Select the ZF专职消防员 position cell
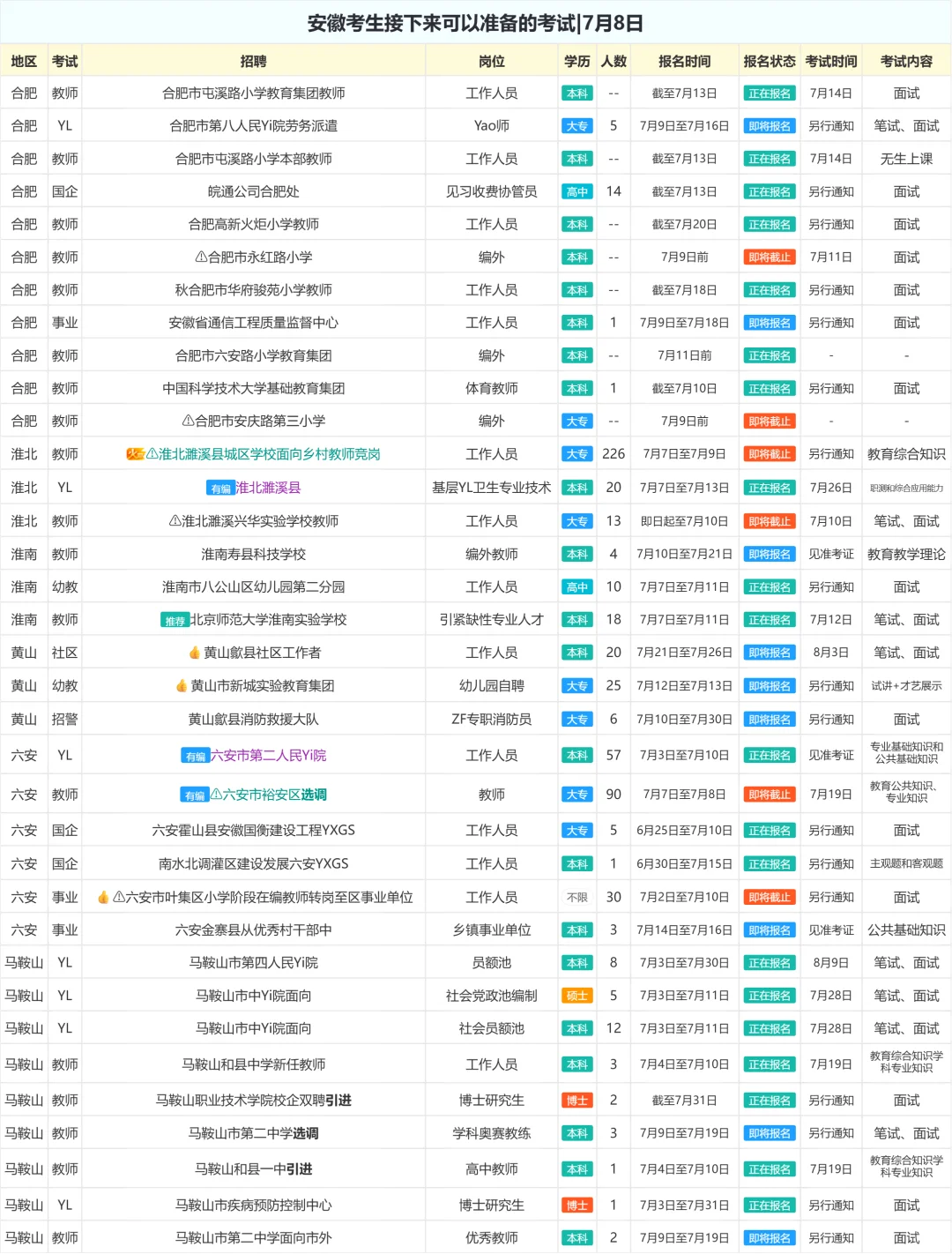 point(492,720)
